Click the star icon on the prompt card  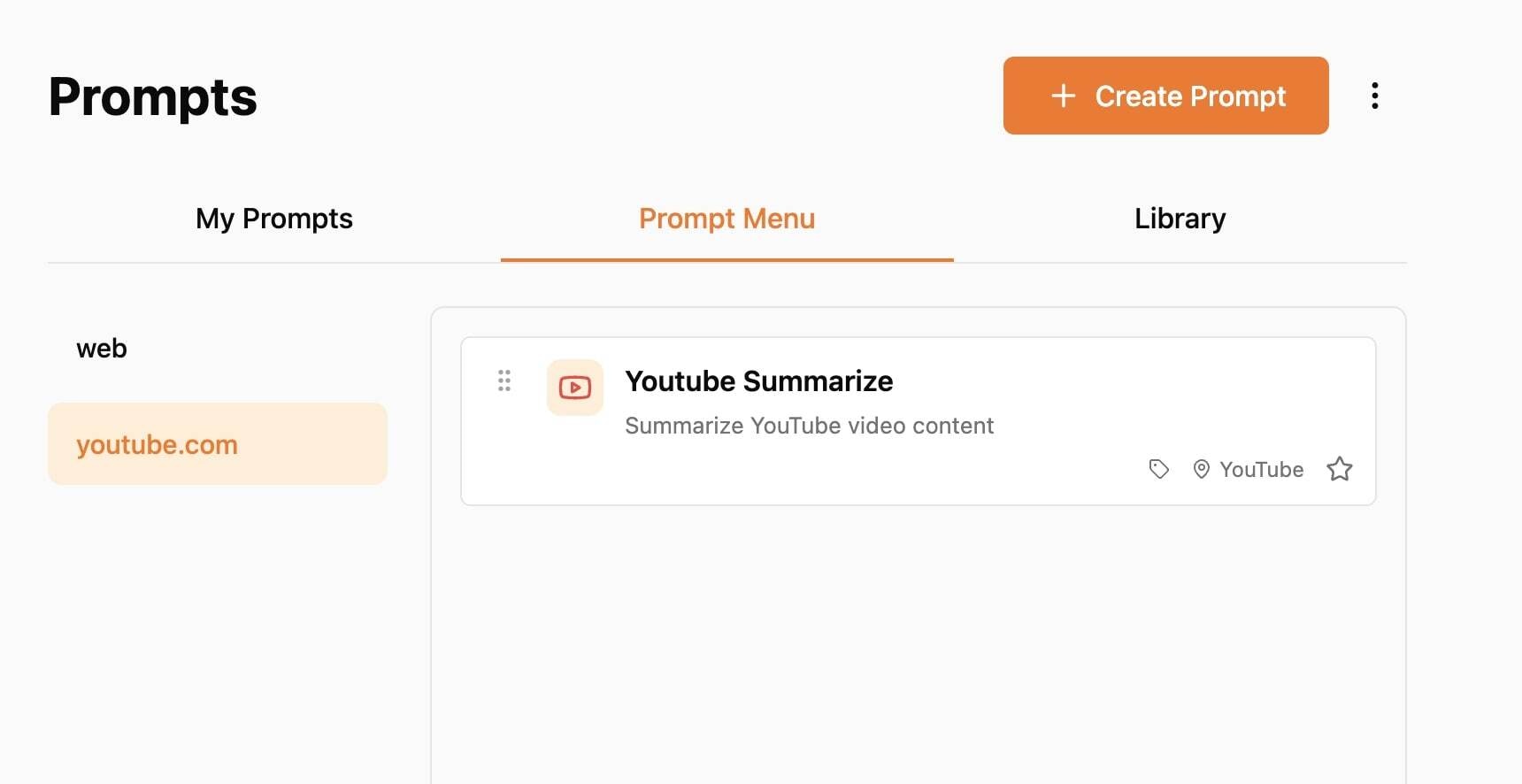pos(1340,469)
